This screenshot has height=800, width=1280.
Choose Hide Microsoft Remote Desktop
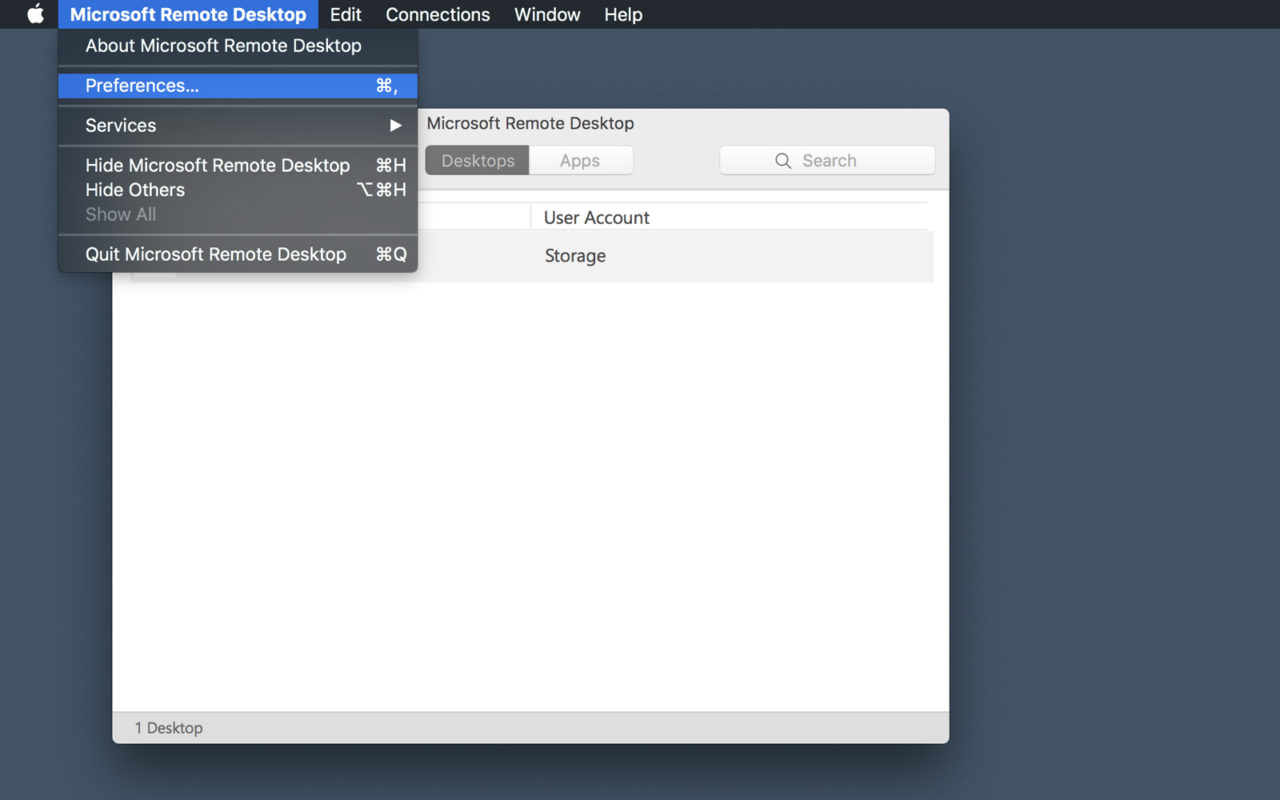(x=238, y=165)
